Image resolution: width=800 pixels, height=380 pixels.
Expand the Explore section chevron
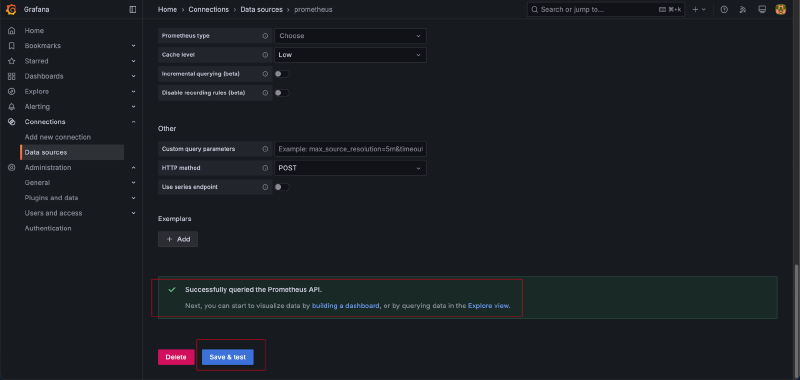click(x=133, y=92)
